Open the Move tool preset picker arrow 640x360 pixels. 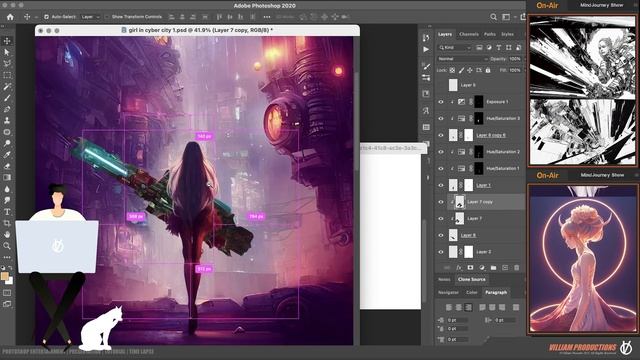point(36,17)
